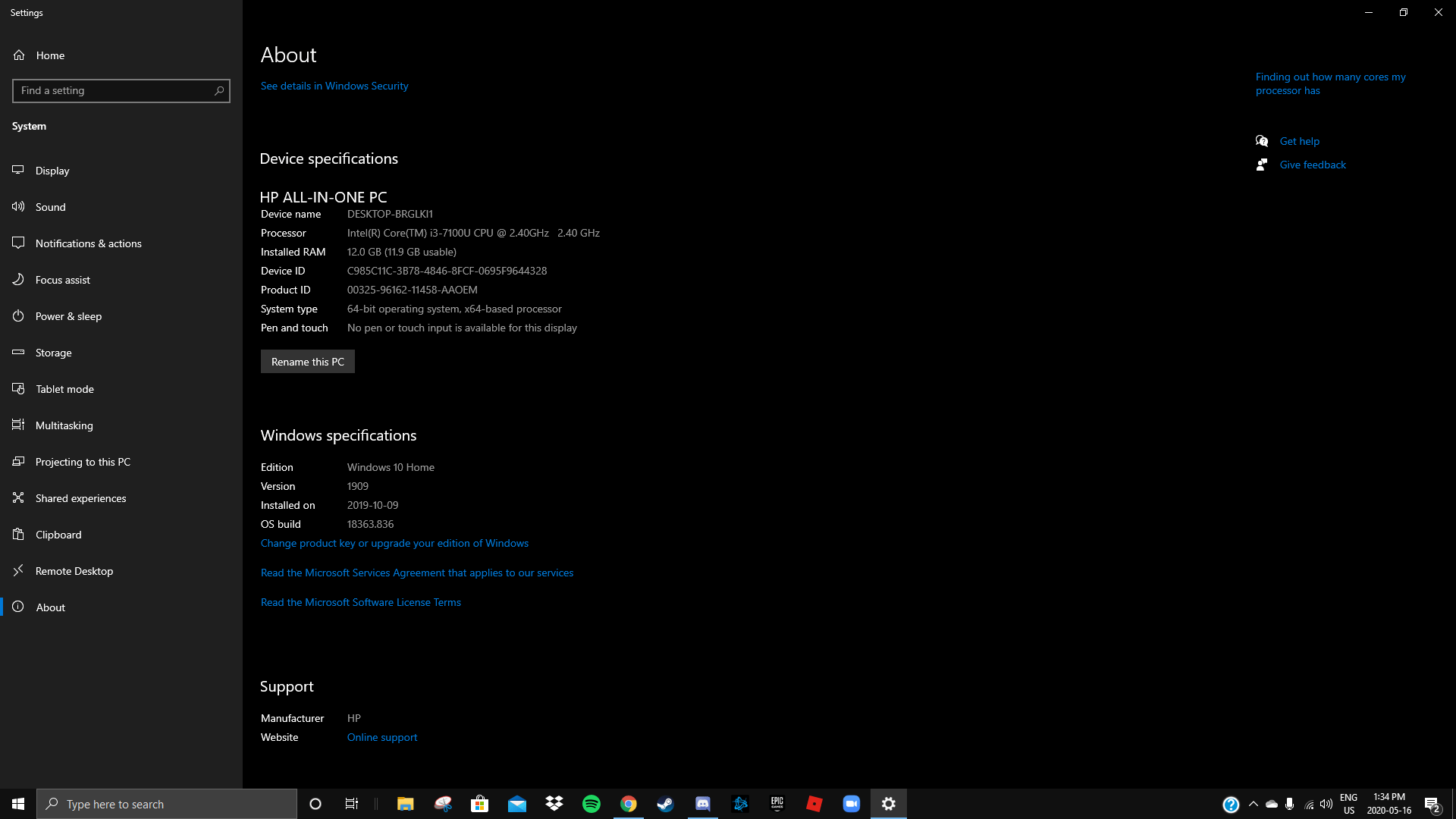Open Epic Games Launcher from the taskbar
Image resolution: width=1456 pixels, height=819 pixels.
pyautogui.click(x=777, y=804)
